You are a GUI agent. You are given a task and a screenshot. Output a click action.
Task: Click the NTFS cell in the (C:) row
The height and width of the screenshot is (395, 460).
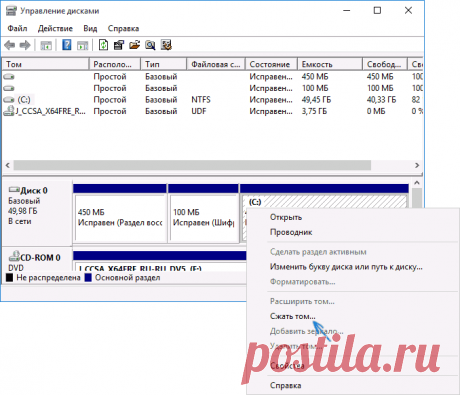pyautogui.click(x=201, y=100)
